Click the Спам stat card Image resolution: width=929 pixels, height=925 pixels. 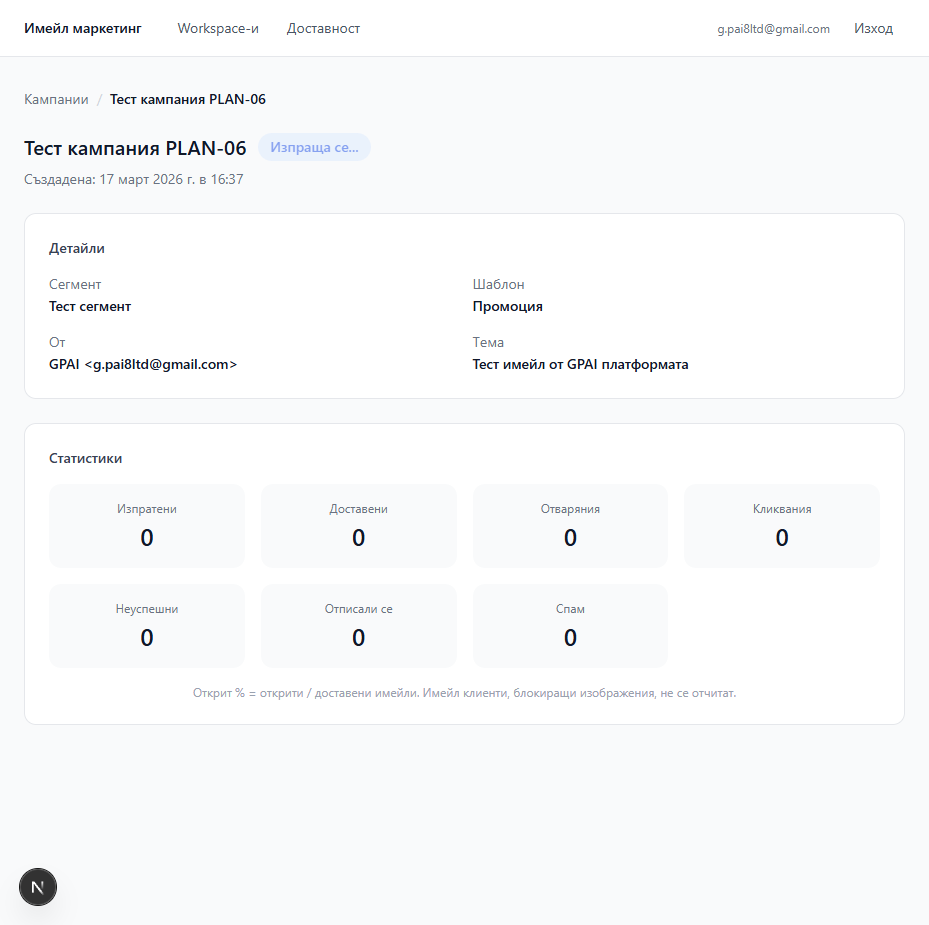point(570,626)
